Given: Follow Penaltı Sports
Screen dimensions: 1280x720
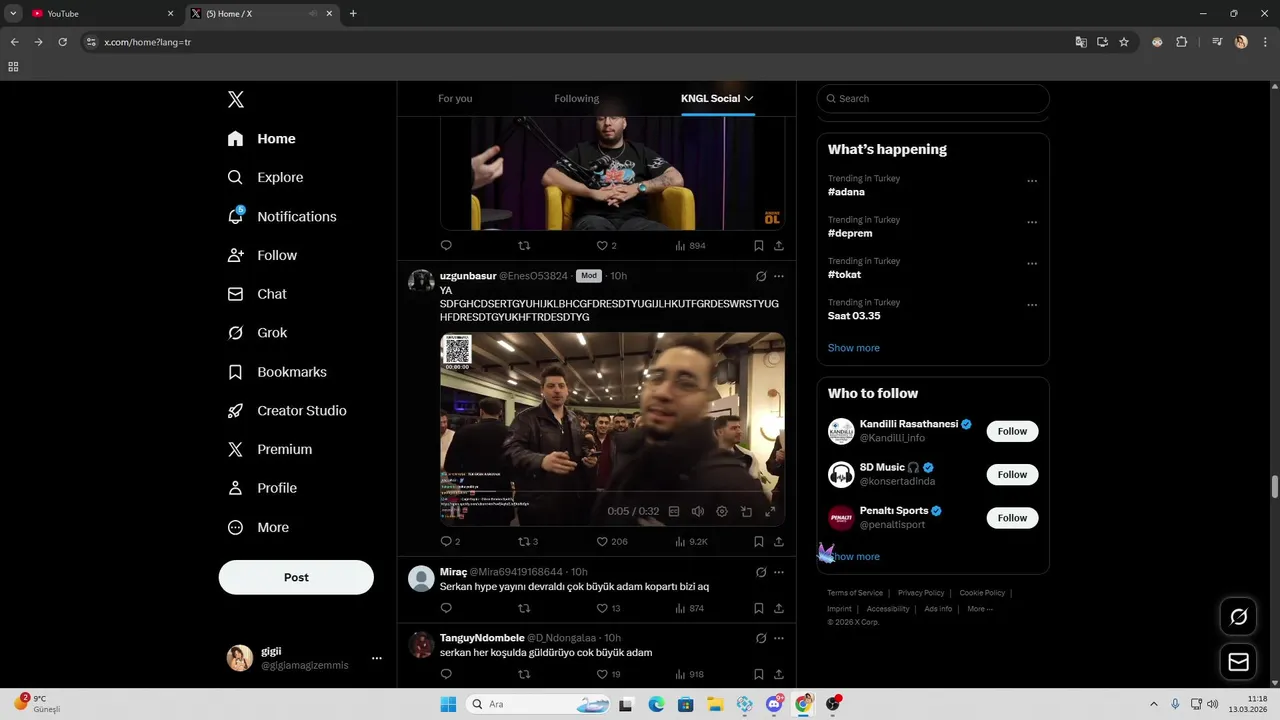Looking at the screenshot, I should click(x=1012, y=518).
